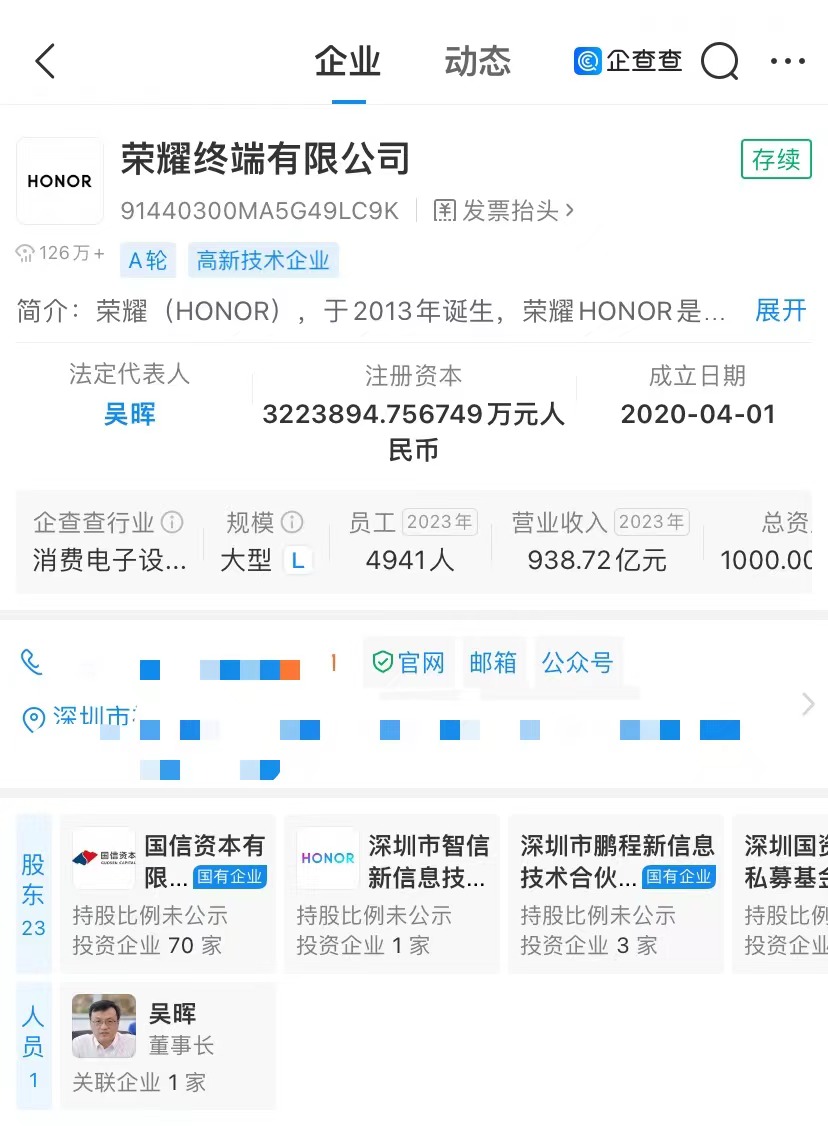Open the 公众号 button

click(x=577, y=662)
